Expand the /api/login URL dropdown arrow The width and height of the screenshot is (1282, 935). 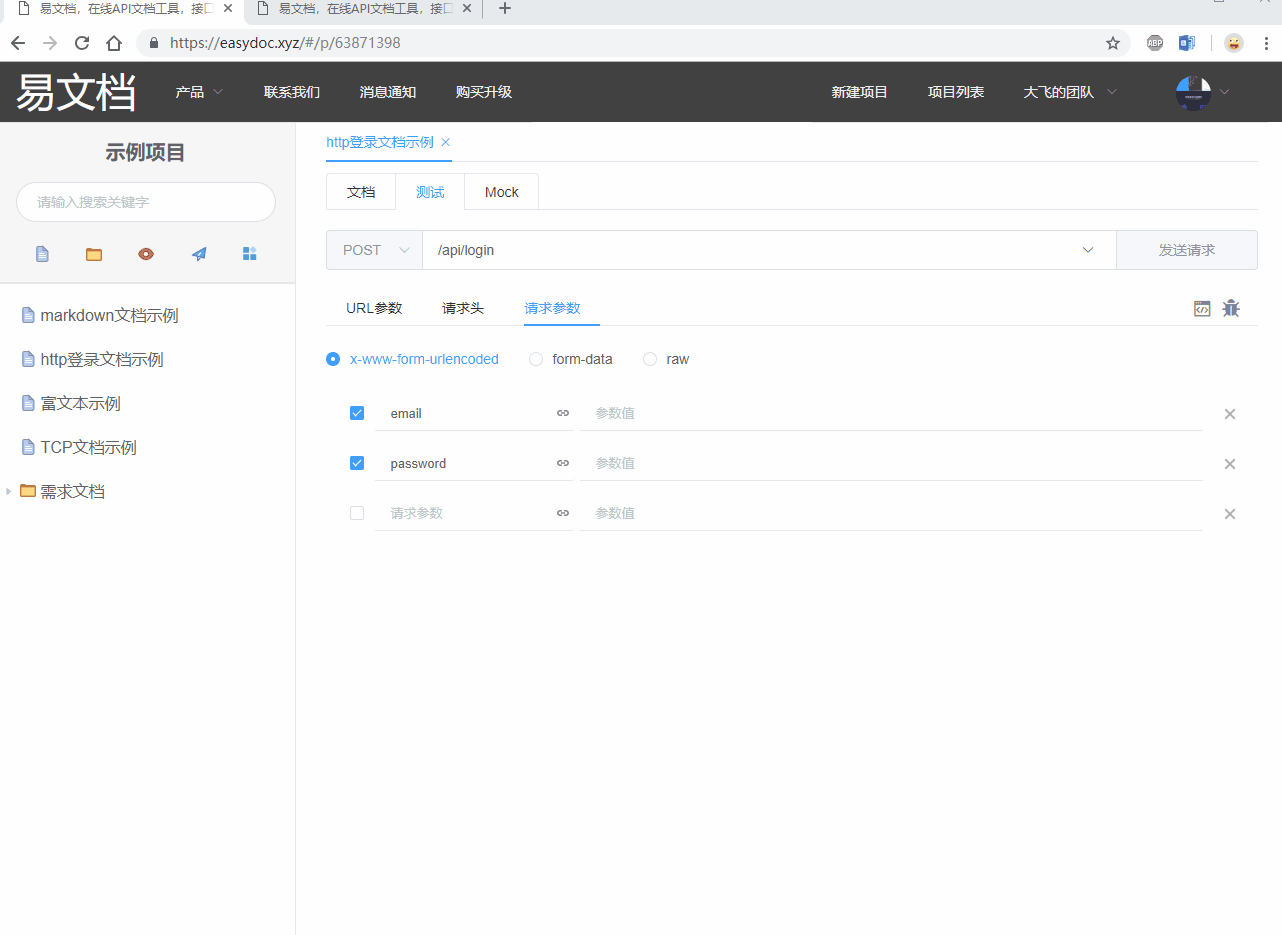1088,250
